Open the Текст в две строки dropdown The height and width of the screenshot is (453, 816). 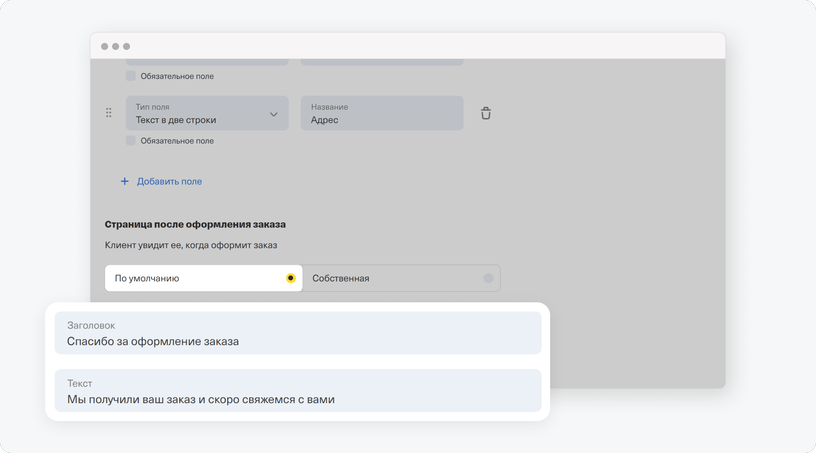207,113
